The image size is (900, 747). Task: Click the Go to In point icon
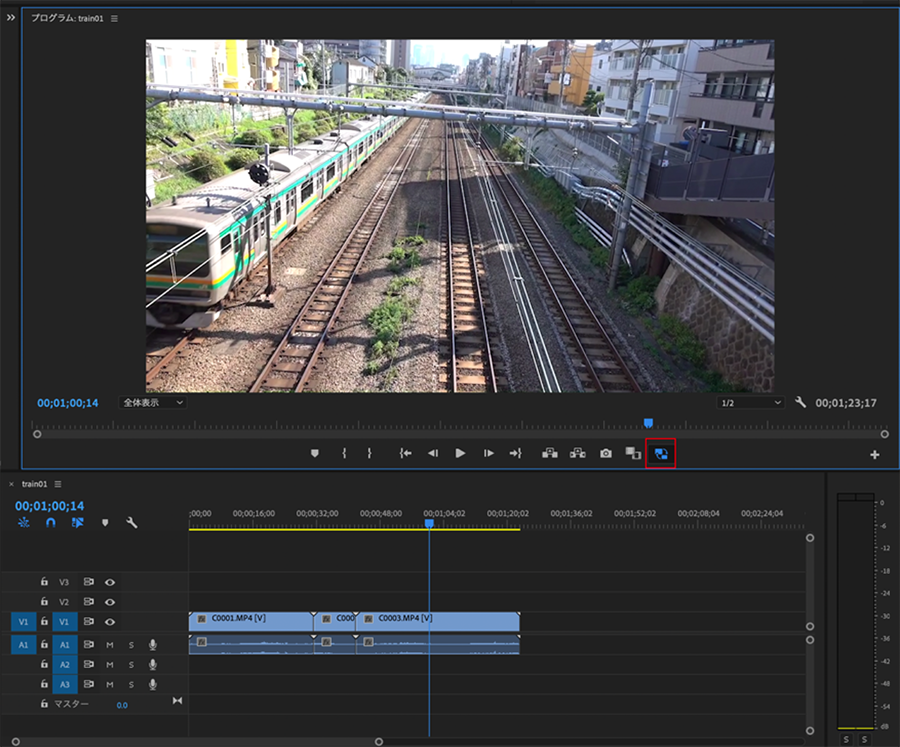(x=405, y=453)
